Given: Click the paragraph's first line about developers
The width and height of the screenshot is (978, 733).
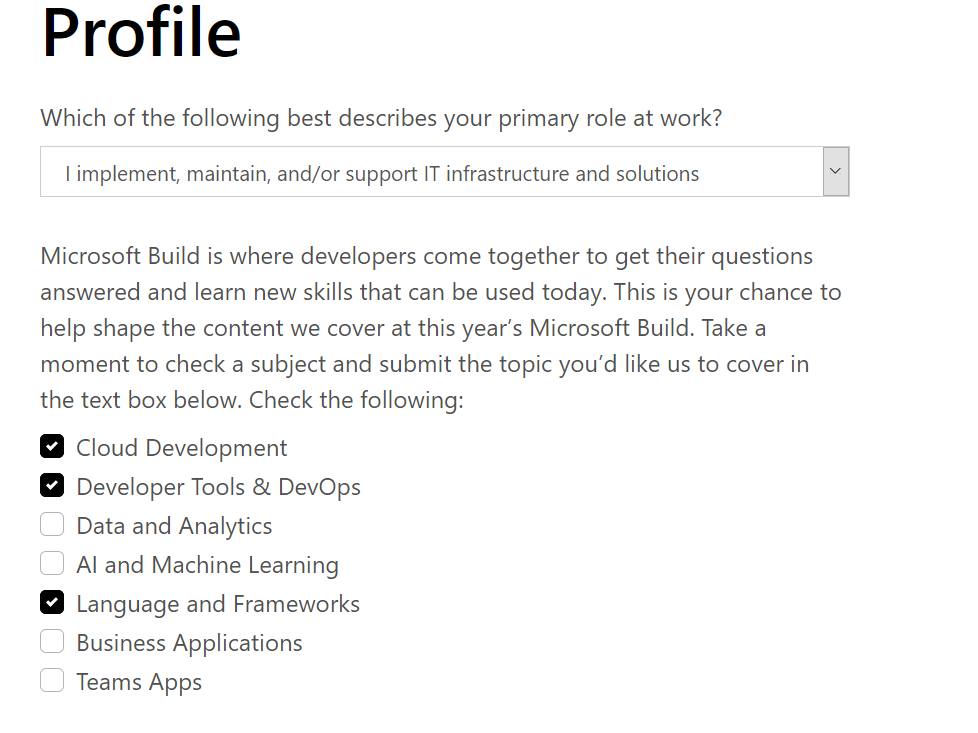Looking at the screenshot, I should (x=426, y=256).
